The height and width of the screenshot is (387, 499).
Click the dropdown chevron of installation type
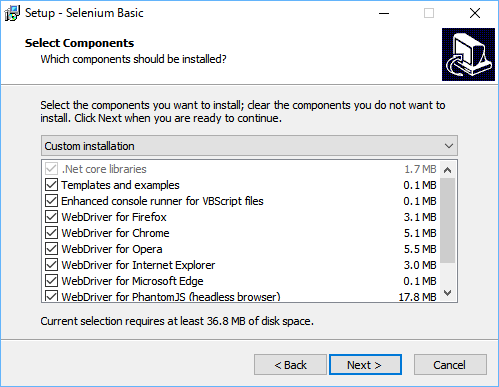click(449, 146)
